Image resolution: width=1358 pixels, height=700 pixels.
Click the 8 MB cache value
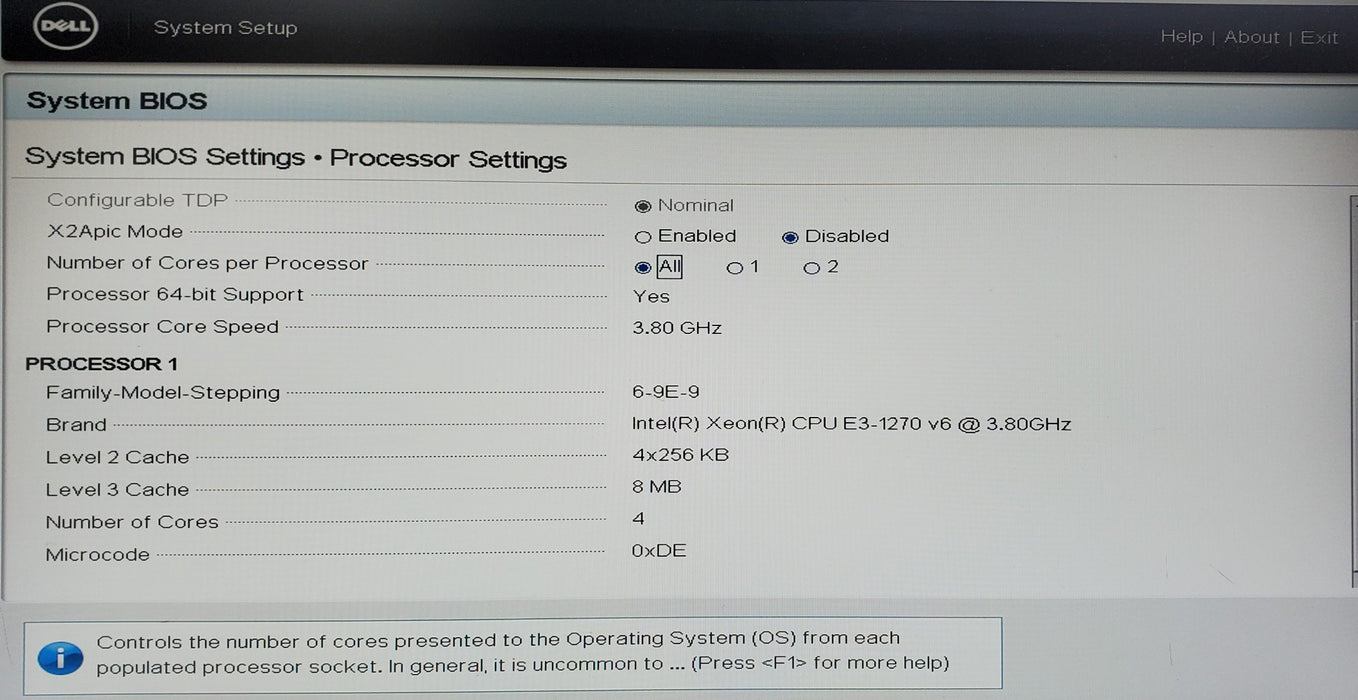click(657, 487)
